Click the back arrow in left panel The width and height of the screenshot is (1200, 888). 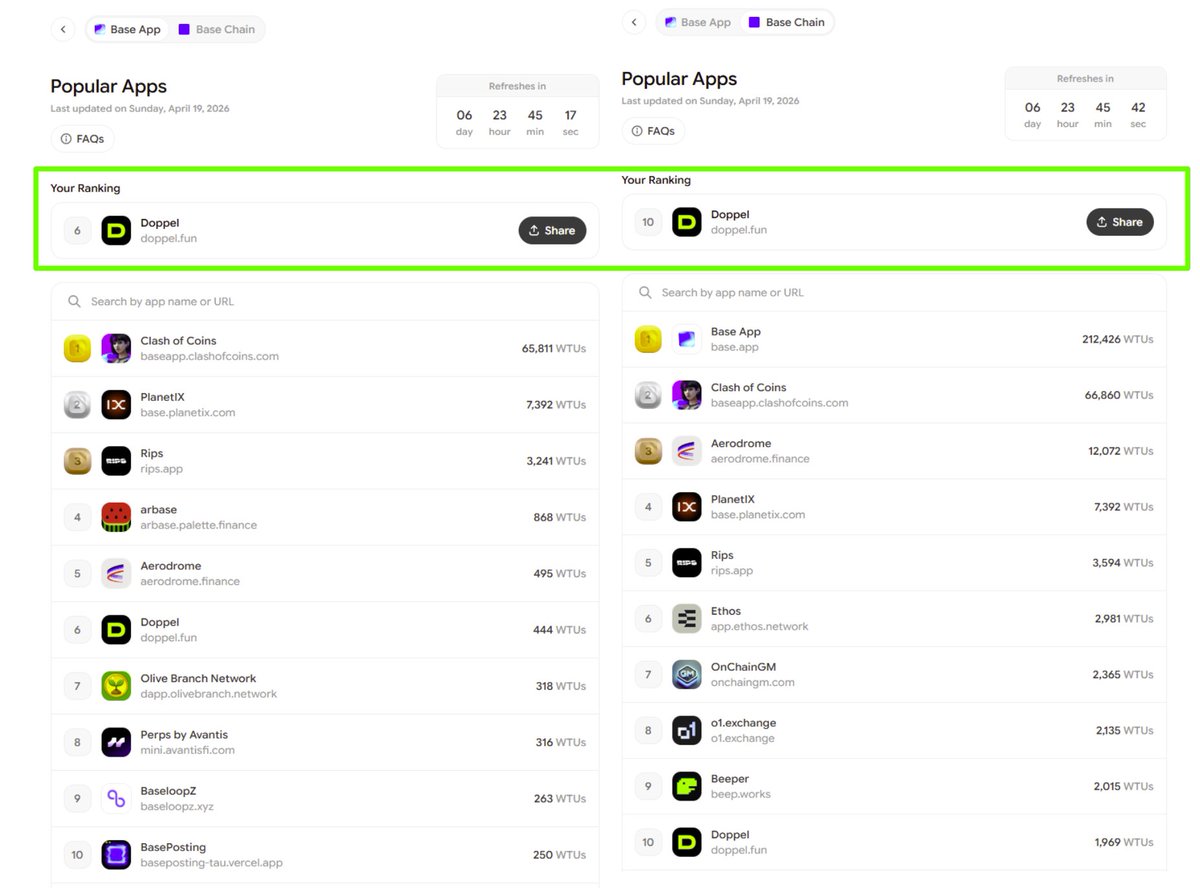63,29
